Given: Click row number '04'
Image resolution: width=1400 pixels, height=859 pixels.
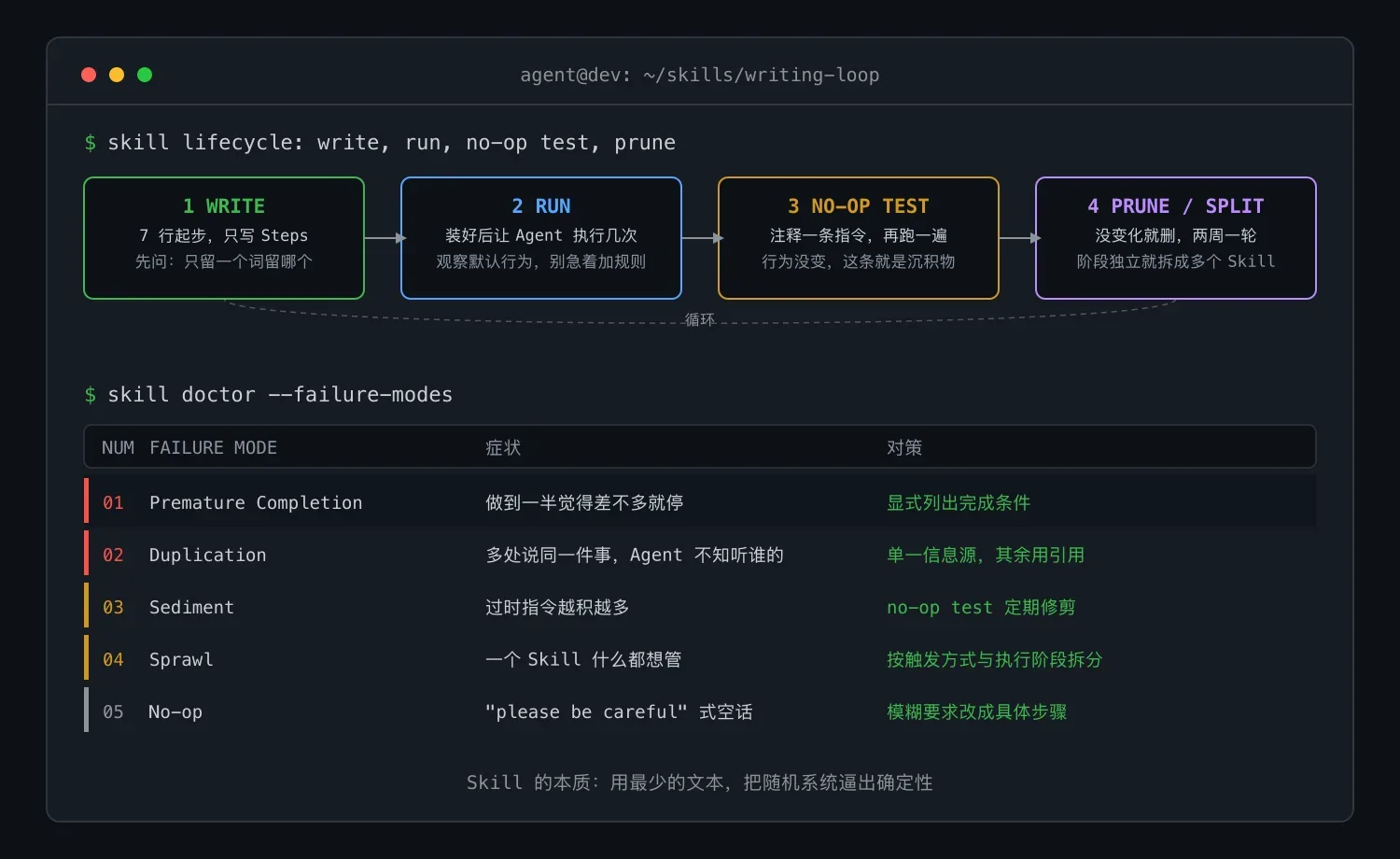Looking at the screenshot, I should tap(113, 659).
